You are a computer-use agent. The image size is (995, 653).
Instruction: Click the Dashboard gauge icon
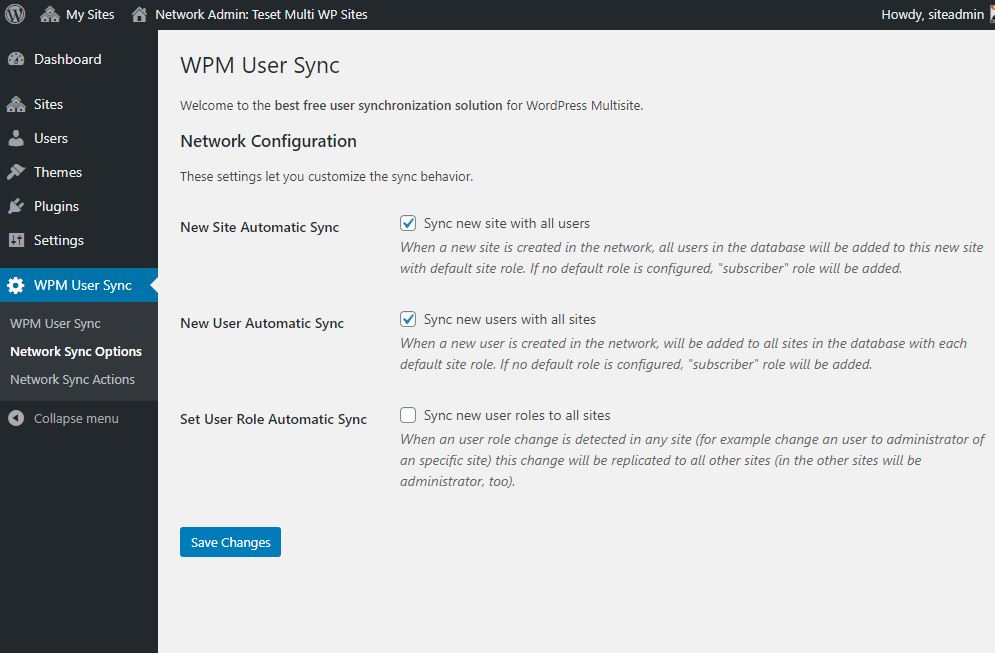click(16, 59)
